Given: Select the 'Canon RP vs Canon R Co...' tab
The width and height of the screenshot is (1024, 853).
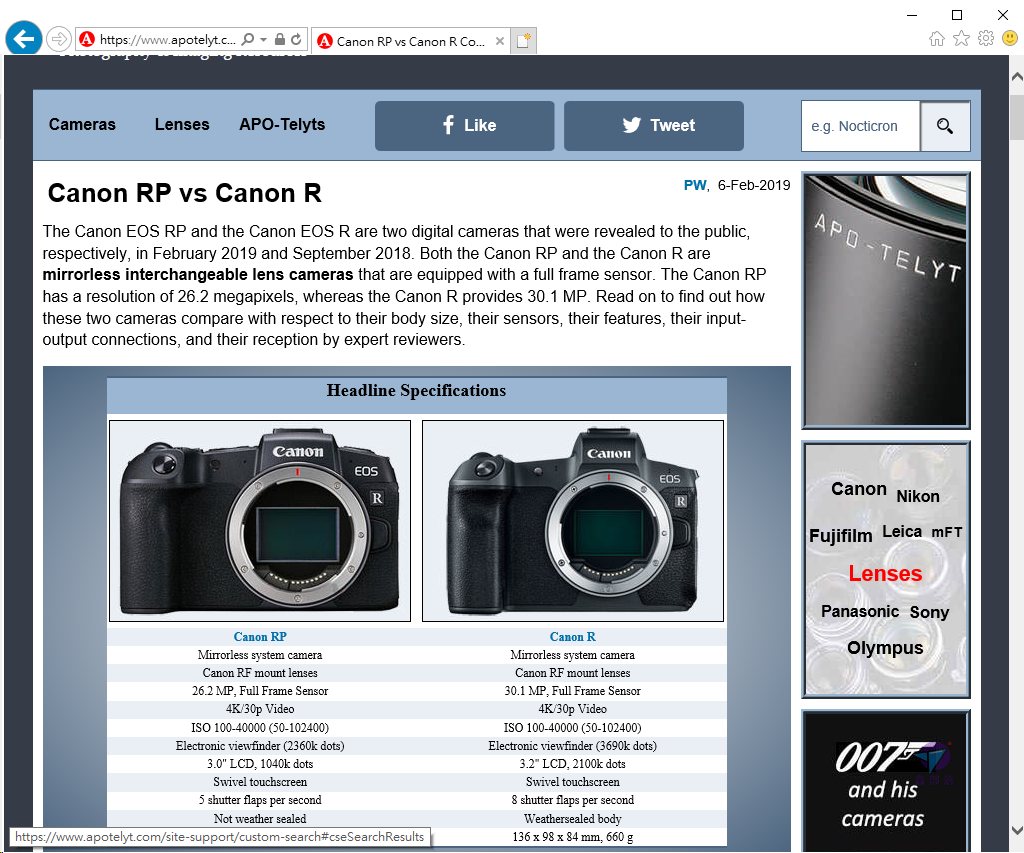Looking at the screenshot, I should (x=411, y=41).
